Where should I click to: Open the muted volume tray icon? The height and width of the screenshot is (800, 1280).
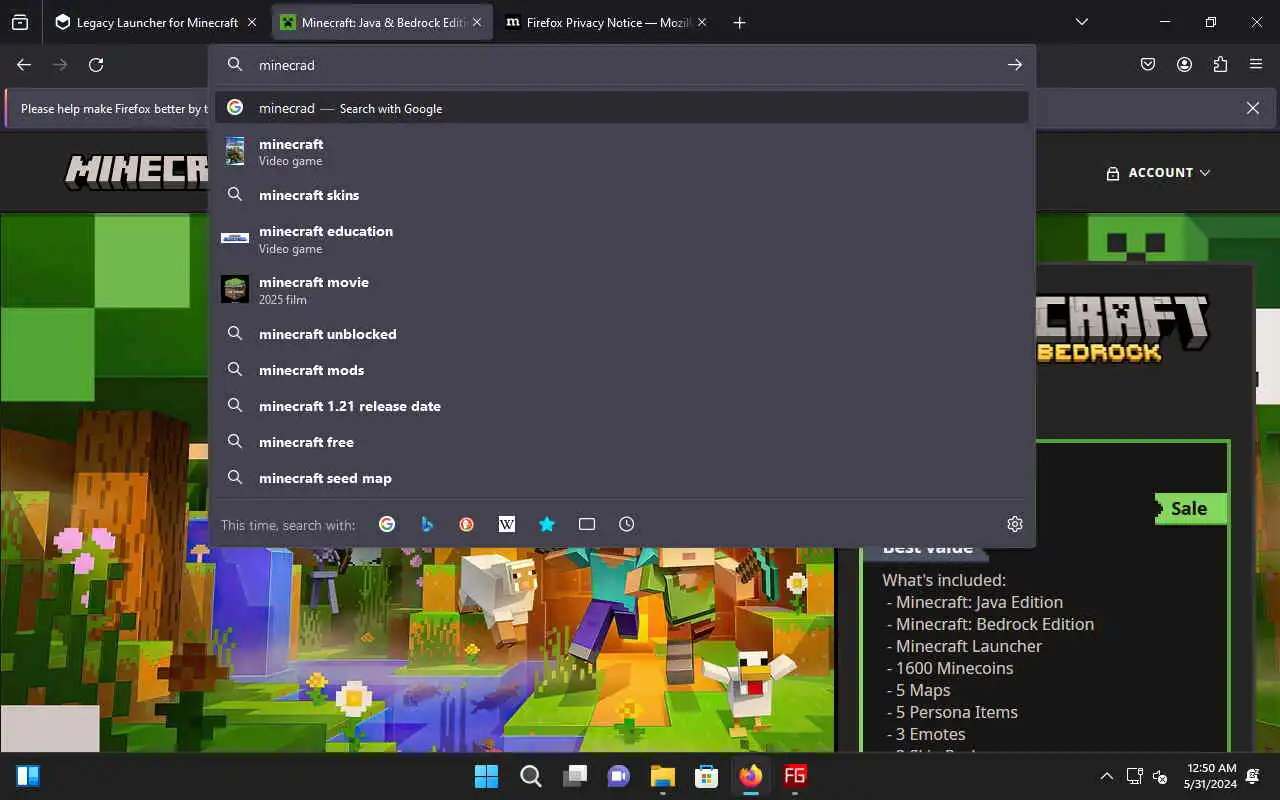pyautogui.click(x=1160, y=776)
